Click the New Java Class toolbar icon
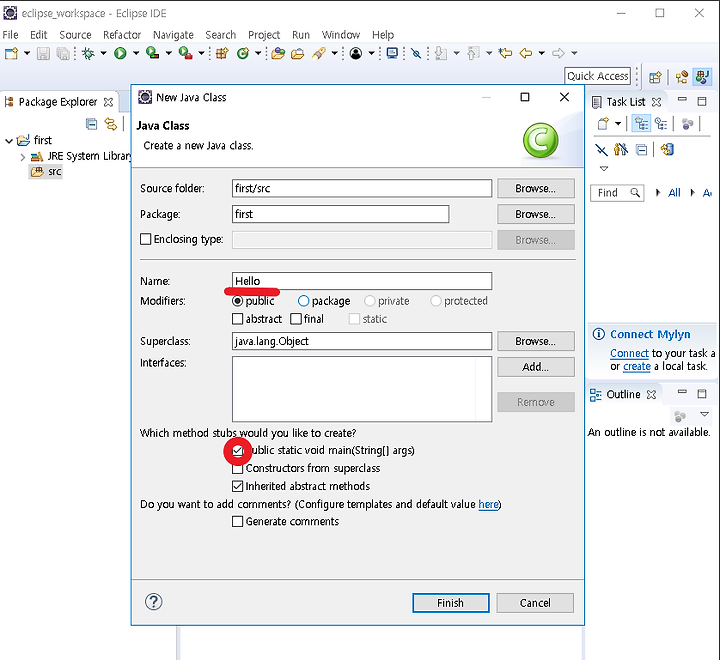The width and height of the screenshot is (720, 660). click(243, 53)
